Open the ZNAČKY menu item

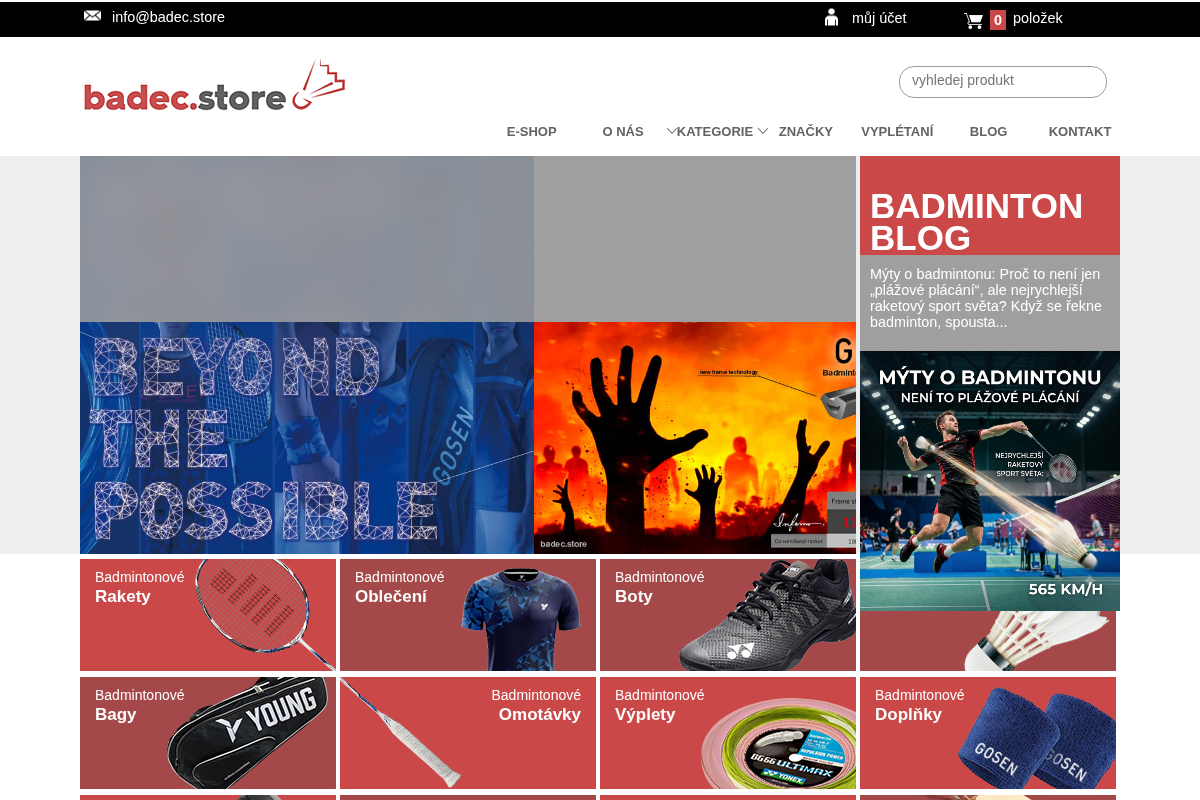[x=806, y=131]
